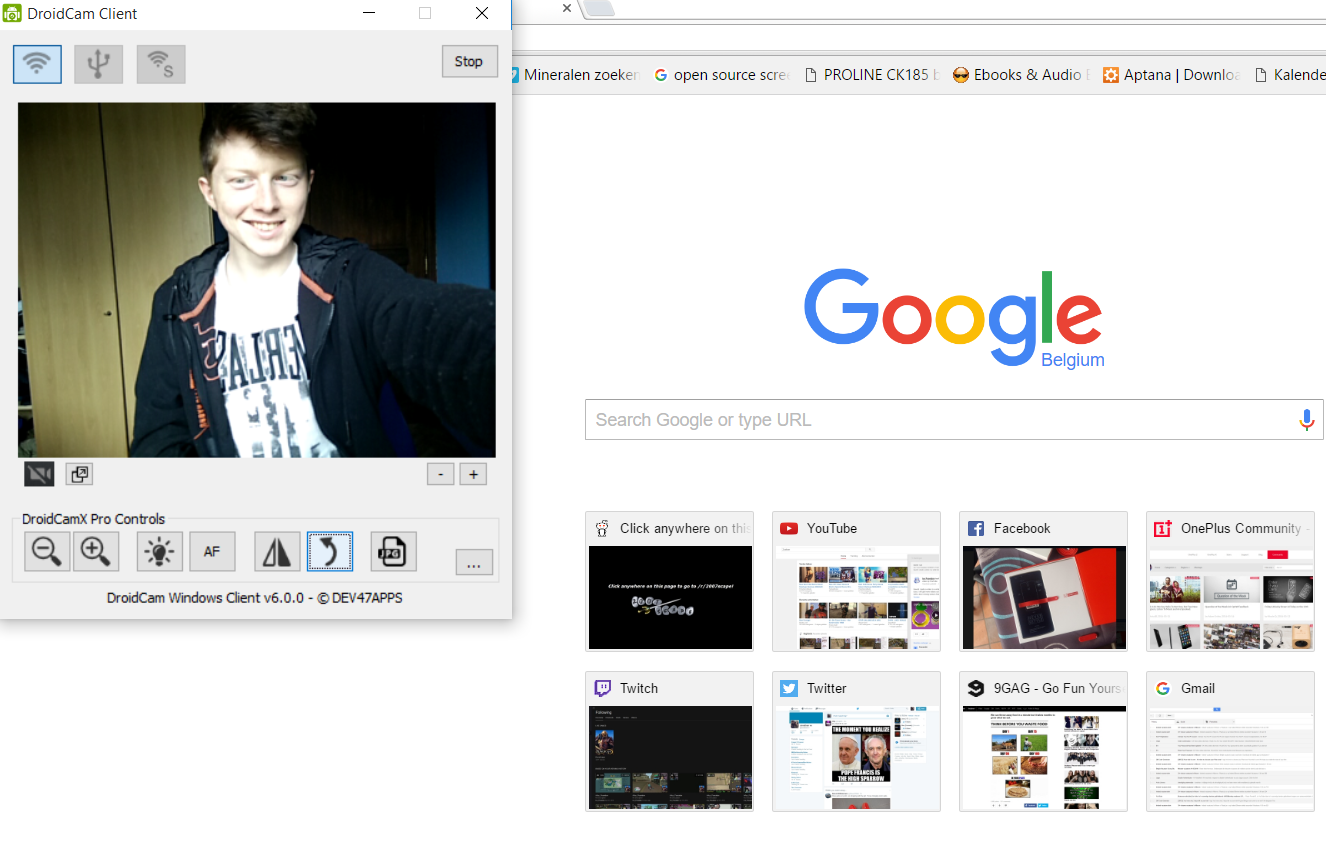Open Mineralen zoeken bookmark
Viewport: 1326px width, 864px height.
pos(575,75)
